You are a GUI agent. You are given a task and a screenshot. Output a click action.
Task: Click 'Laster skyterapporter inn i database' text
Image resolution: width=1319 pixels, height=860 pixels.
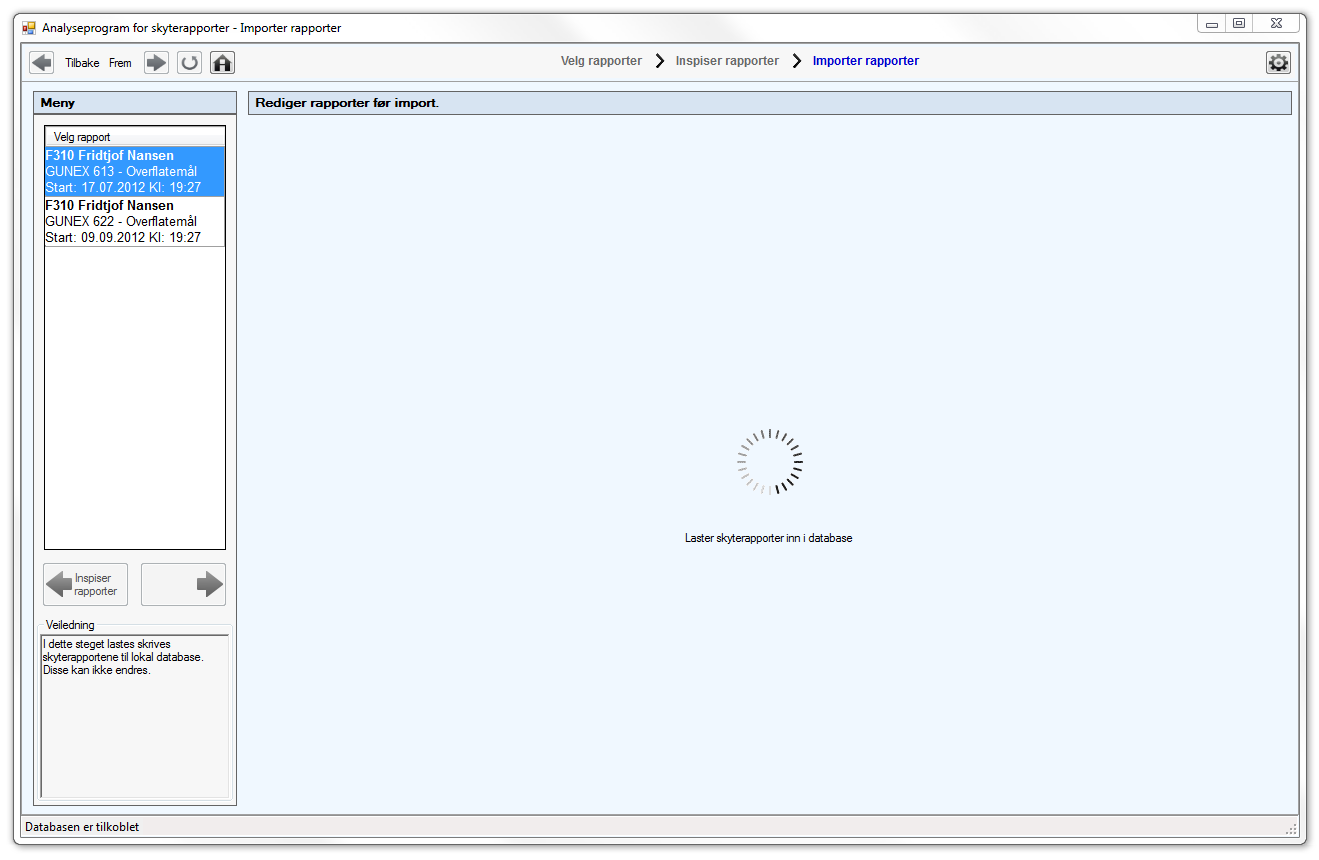point(768,538)
